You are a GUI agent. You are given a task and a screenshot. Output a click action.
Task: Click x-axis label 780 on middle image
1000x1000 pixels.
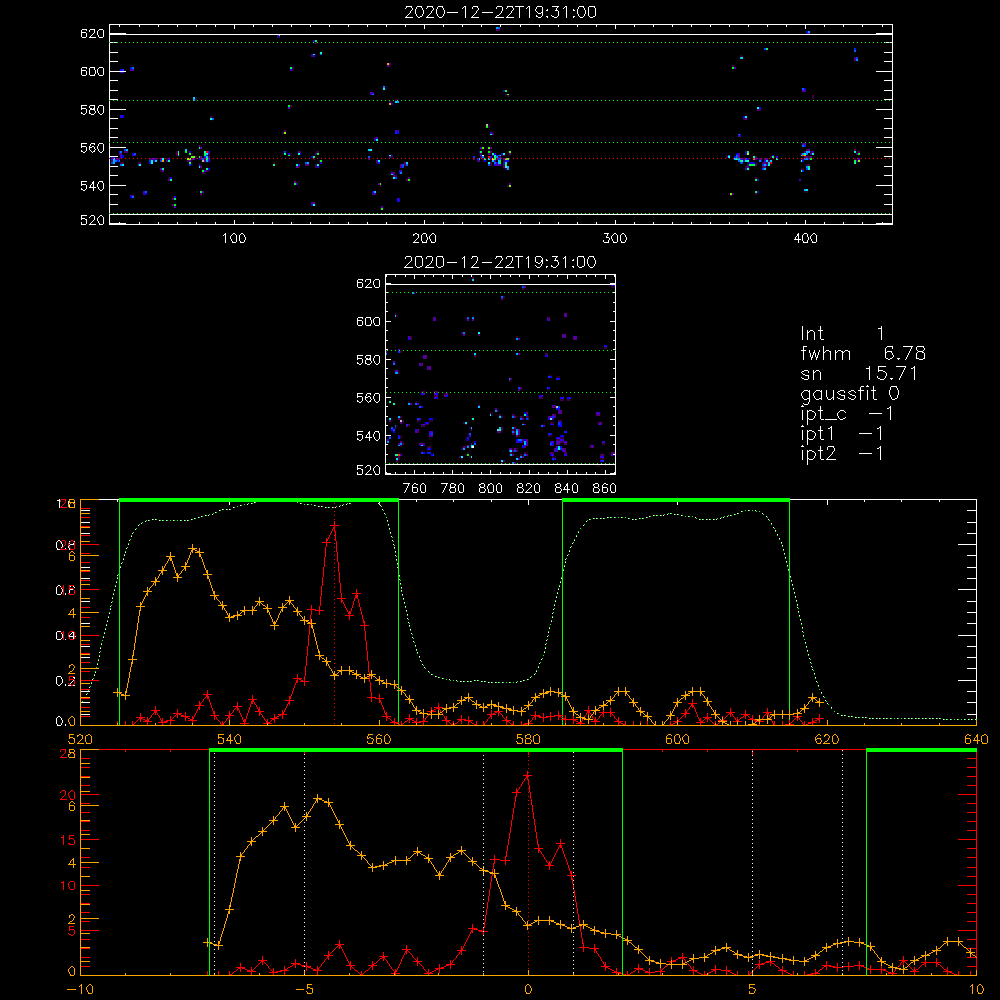point(453,489)
